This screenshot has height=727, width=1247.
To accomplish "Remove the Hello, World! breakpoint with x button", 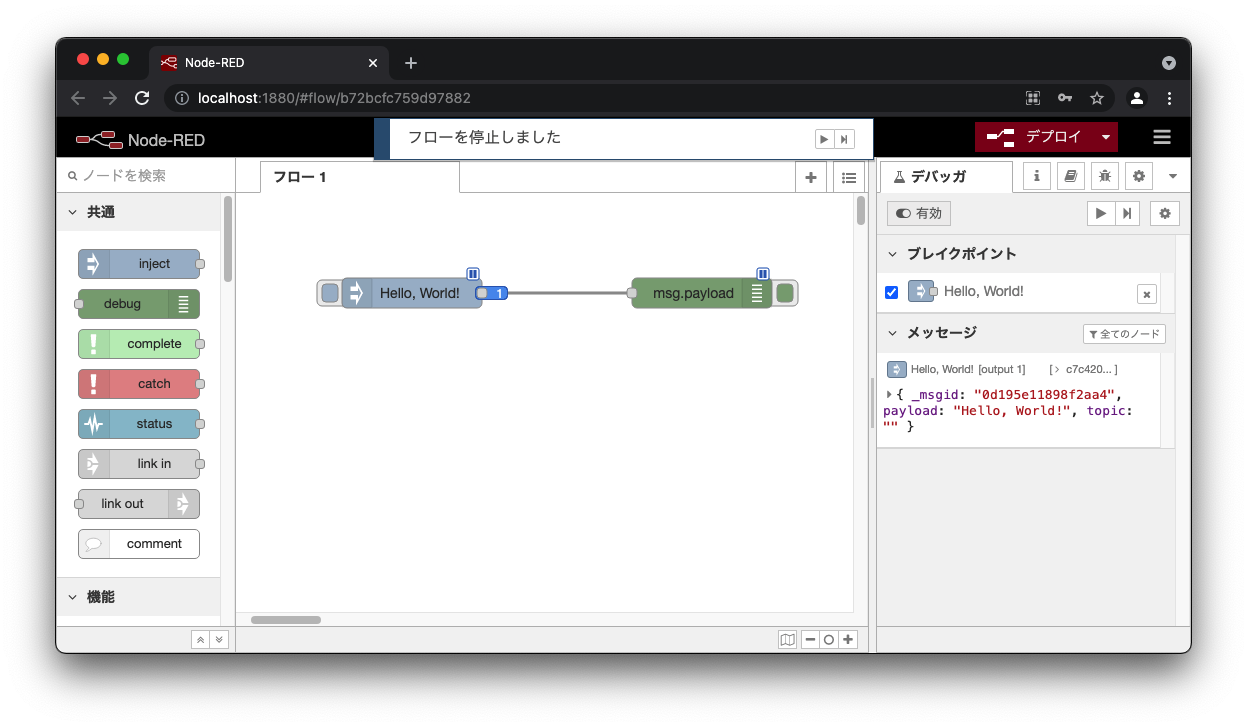I will tap(1147, 294).
